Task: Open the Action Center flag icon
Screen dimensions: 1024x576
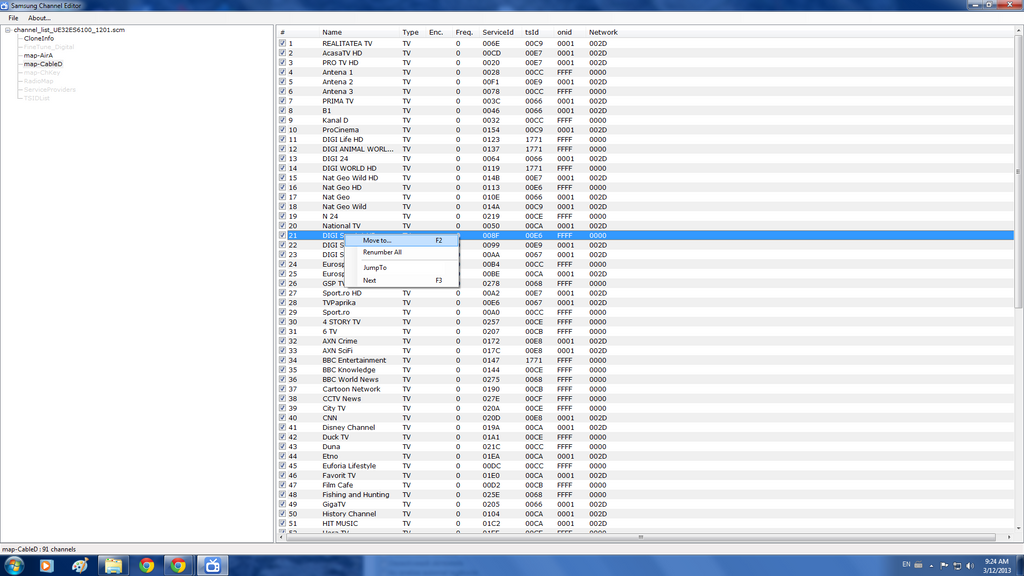Action: point(943,566)
